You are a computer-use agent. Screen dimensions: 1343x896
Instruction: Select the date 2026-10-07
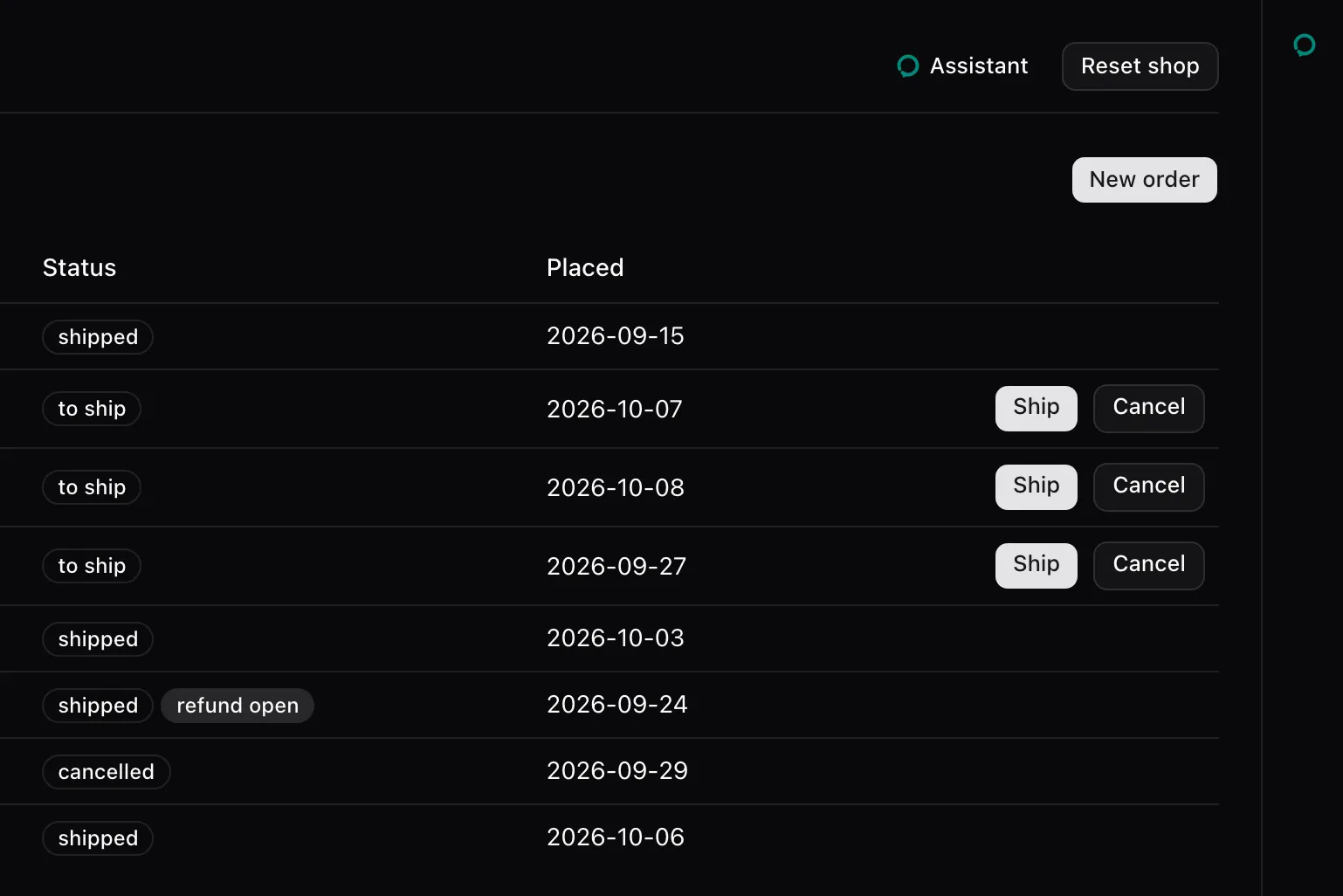click(615, 410)
